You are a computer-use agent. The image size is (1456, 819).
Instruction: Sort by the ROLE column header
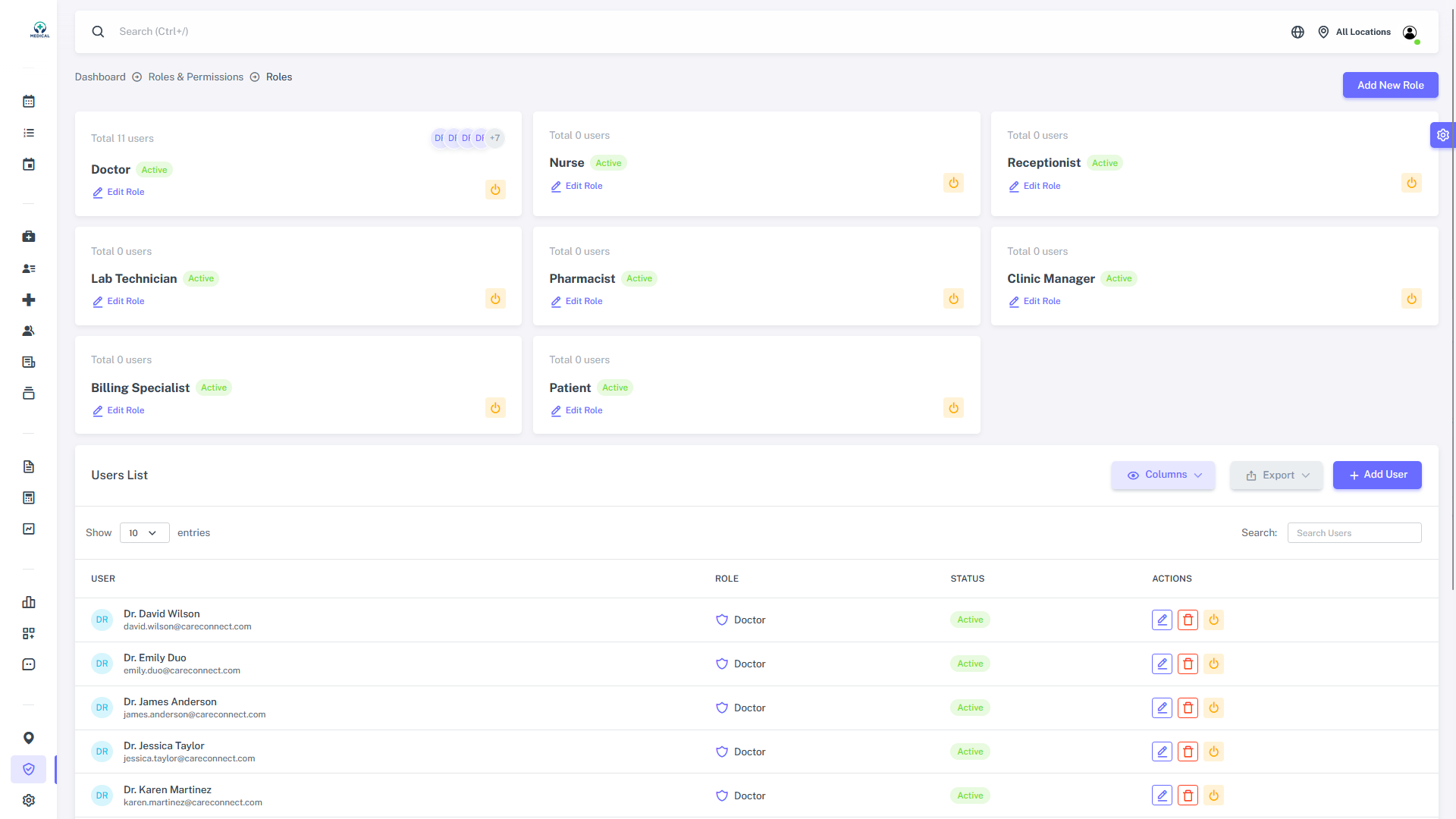(726, 579)
